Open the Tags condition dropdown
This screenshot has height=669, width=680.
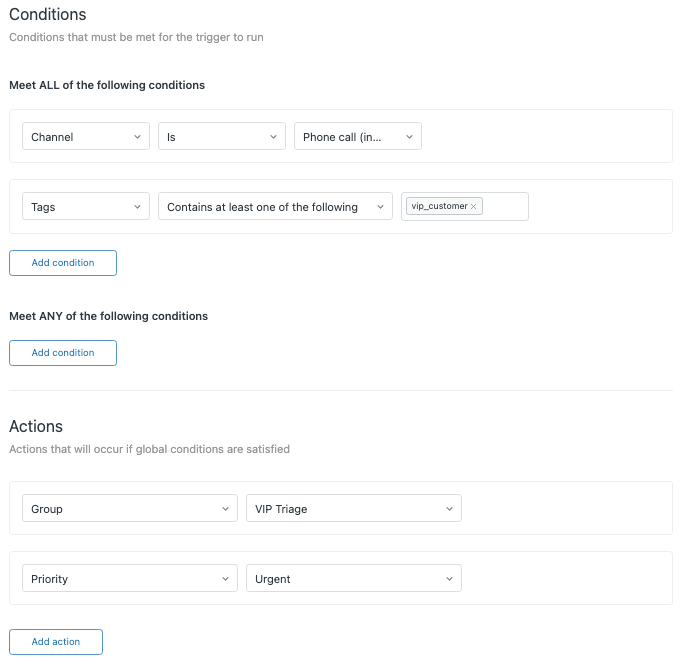point(85,207)
